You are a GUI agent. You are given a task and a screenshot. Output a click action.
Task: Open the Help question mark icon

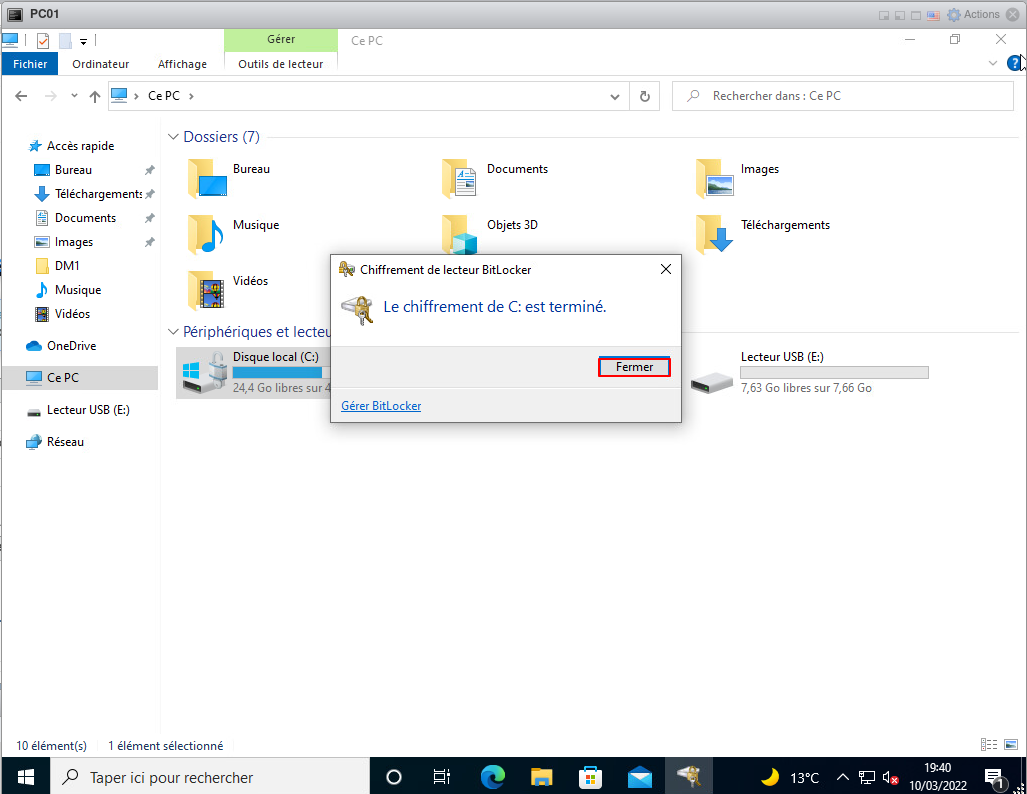pos(1014,63)
